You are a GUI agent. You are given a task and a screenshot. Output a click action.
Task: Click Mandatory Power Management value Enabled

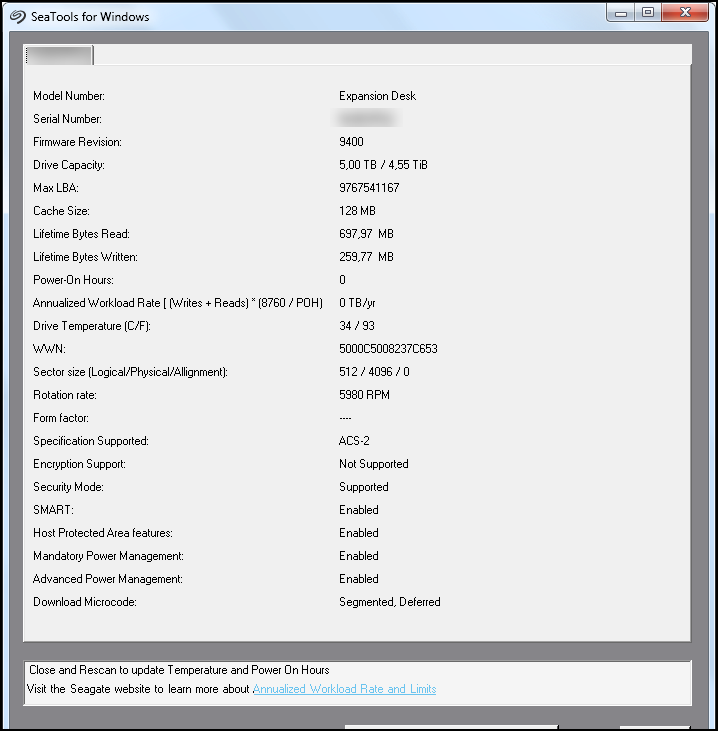tap(359, 556)
